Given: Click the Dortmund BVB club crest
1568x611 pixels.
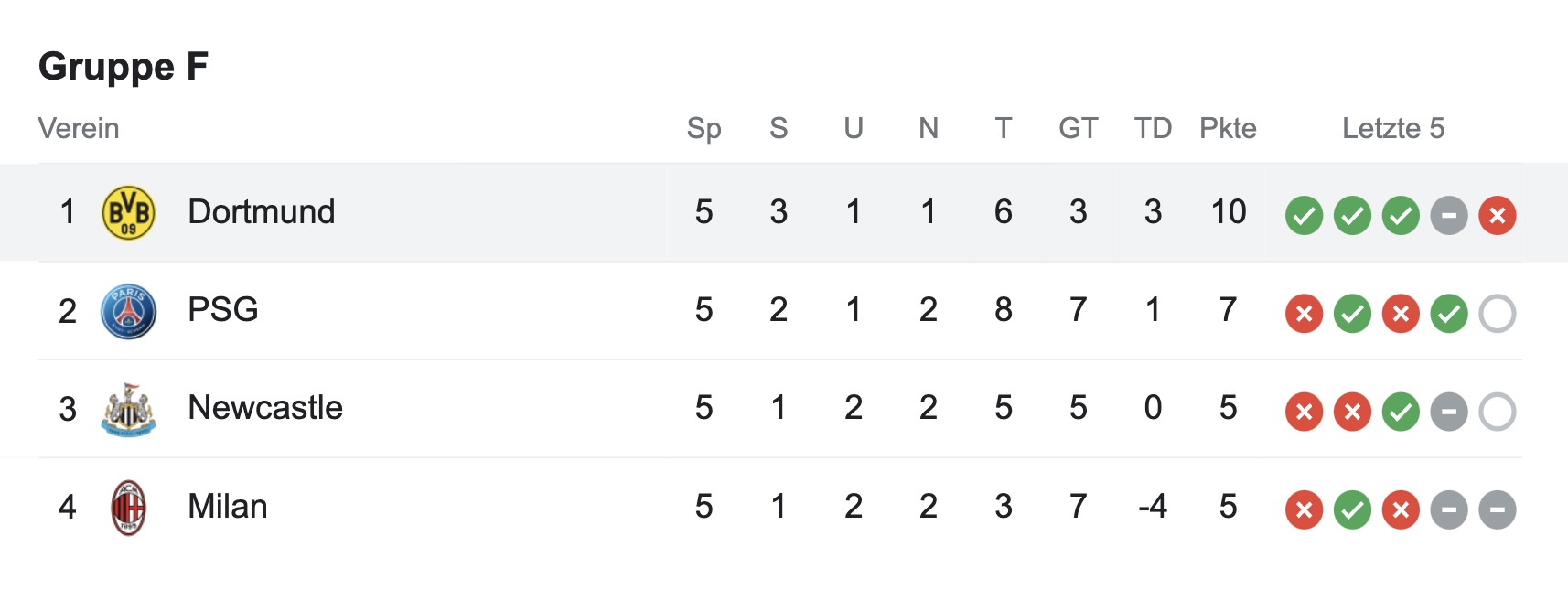Looking at the screenshot, I should pyautogui.click(x=128, y=213).
